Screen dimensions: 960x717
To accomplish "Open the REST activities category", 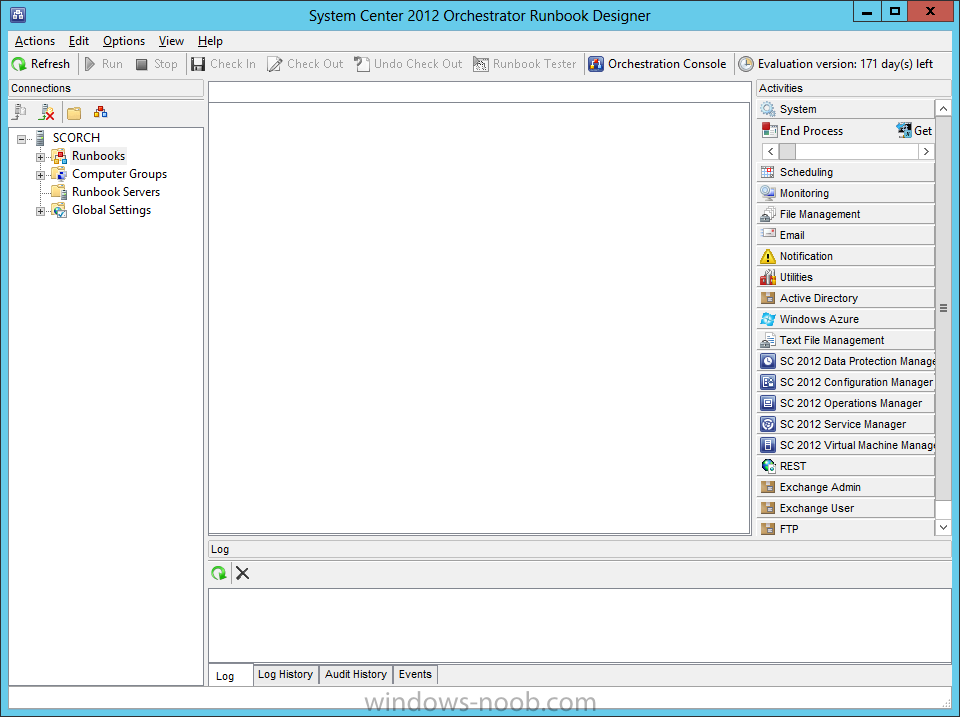I will click(846, 466).
